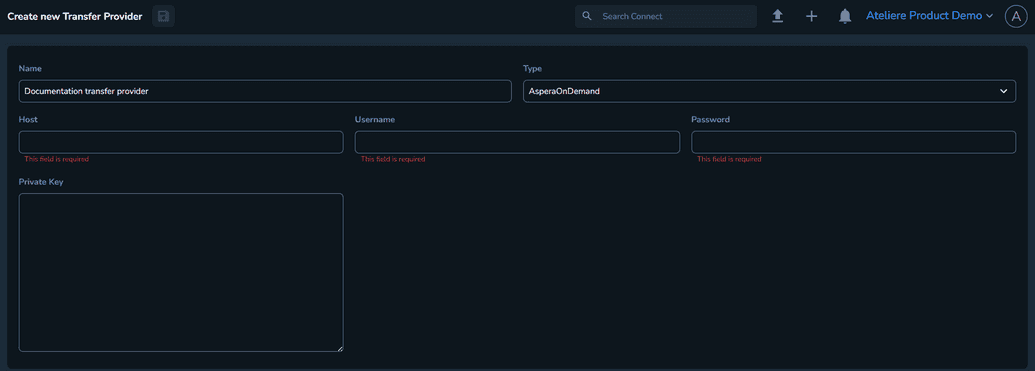
Task: Click the Password input field
Action: (x=853, y=142)
